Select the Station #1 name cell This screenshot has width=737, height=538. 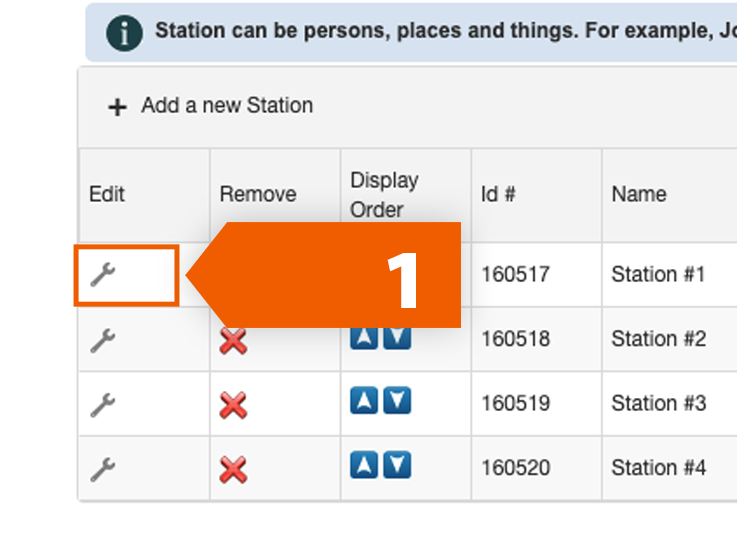click(x=659, y=274)
